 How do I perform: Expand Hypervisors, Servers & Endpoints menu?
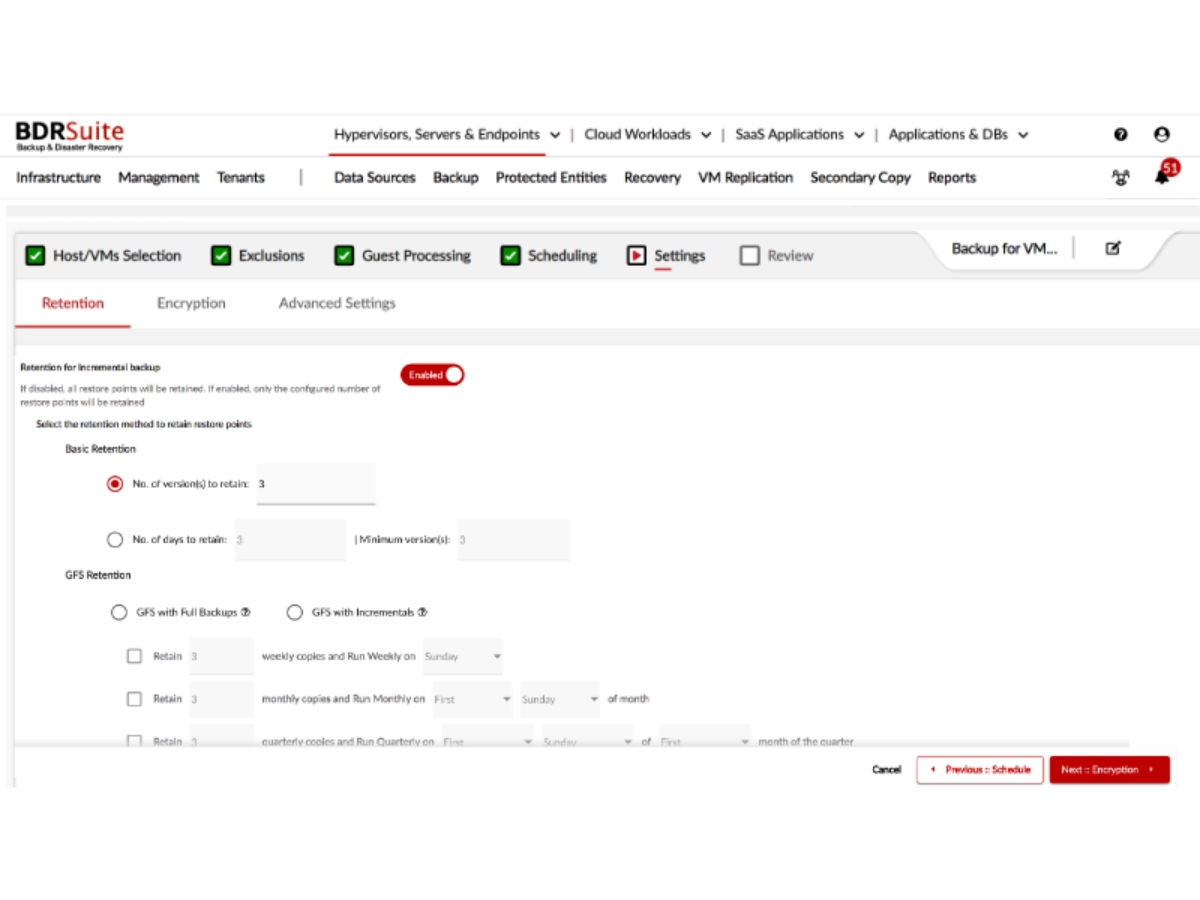[x=447, y=134]
